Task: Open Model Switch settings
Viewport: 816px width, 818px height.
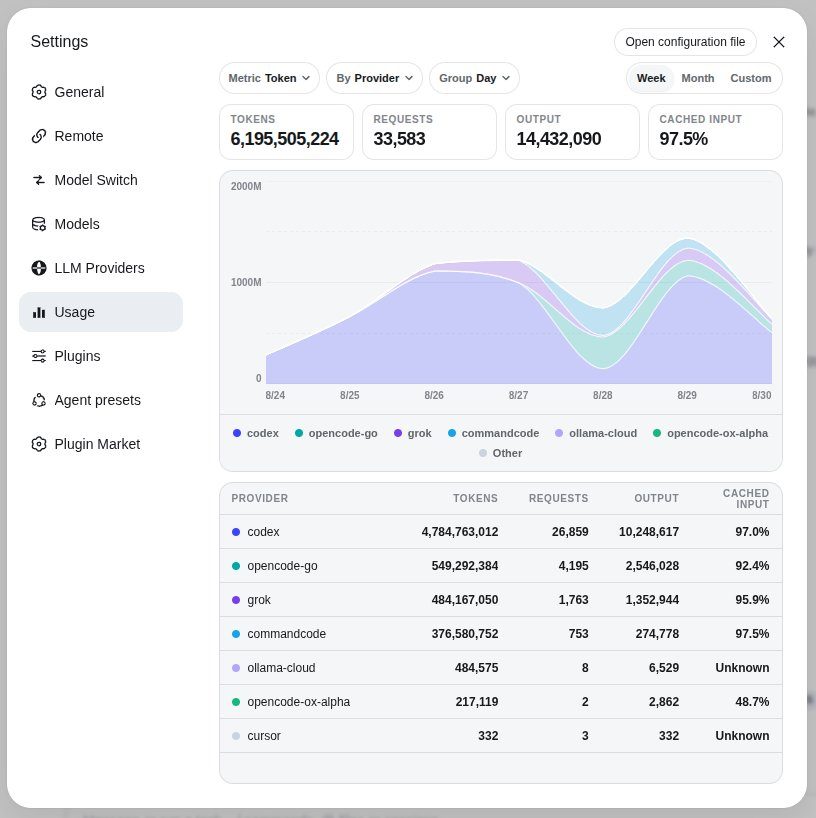Action: (101, 180)
